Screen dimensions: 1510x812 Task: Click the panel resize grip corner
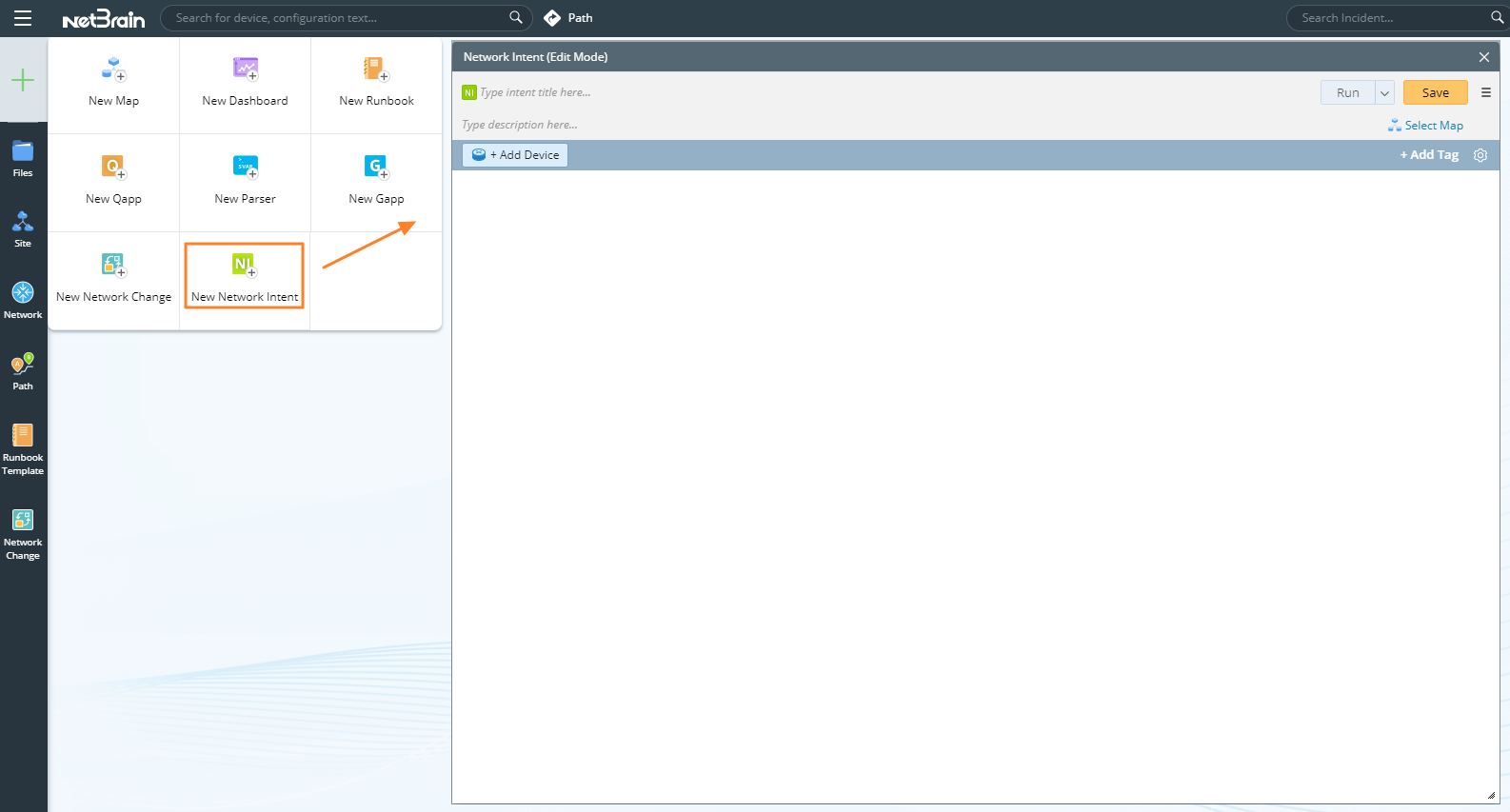tap(1491, 795)
